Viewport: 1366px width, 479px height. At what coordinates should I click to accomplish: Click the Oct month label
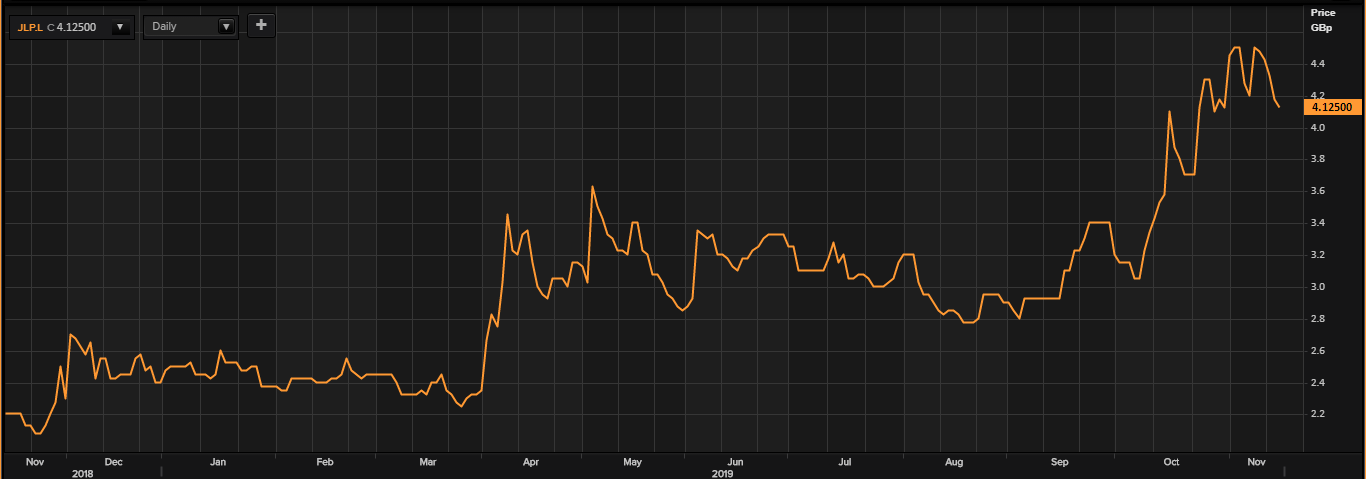[x=1172, y=463]
